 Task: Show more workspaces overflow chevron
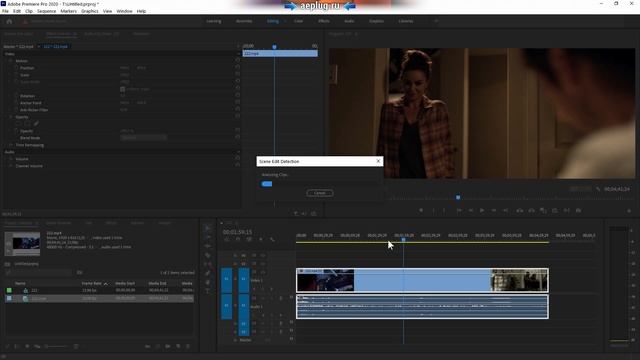436,21
